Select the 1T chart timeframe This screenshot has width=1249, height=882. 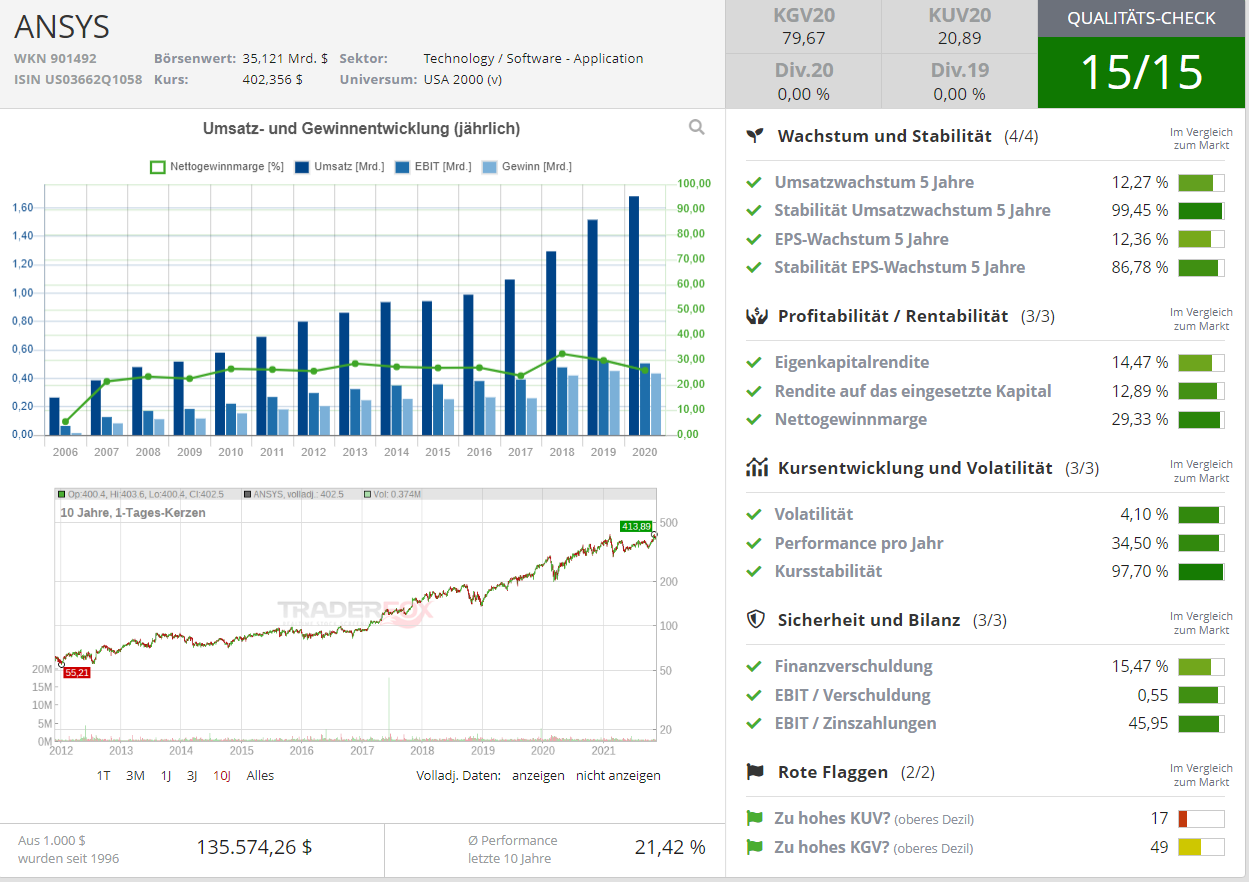point(104,775)
